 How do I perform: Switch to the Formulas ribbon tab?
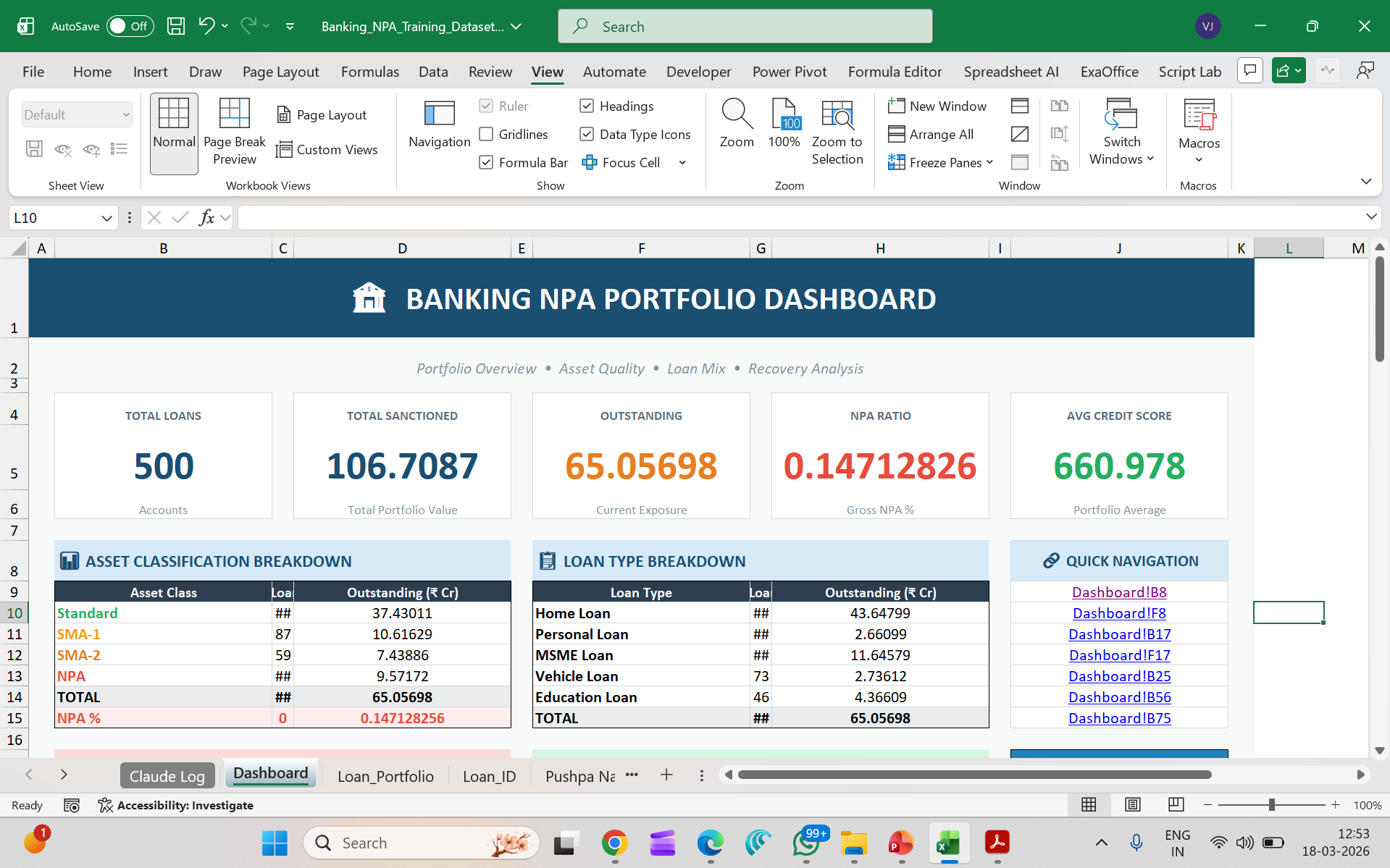click(369, 72)
